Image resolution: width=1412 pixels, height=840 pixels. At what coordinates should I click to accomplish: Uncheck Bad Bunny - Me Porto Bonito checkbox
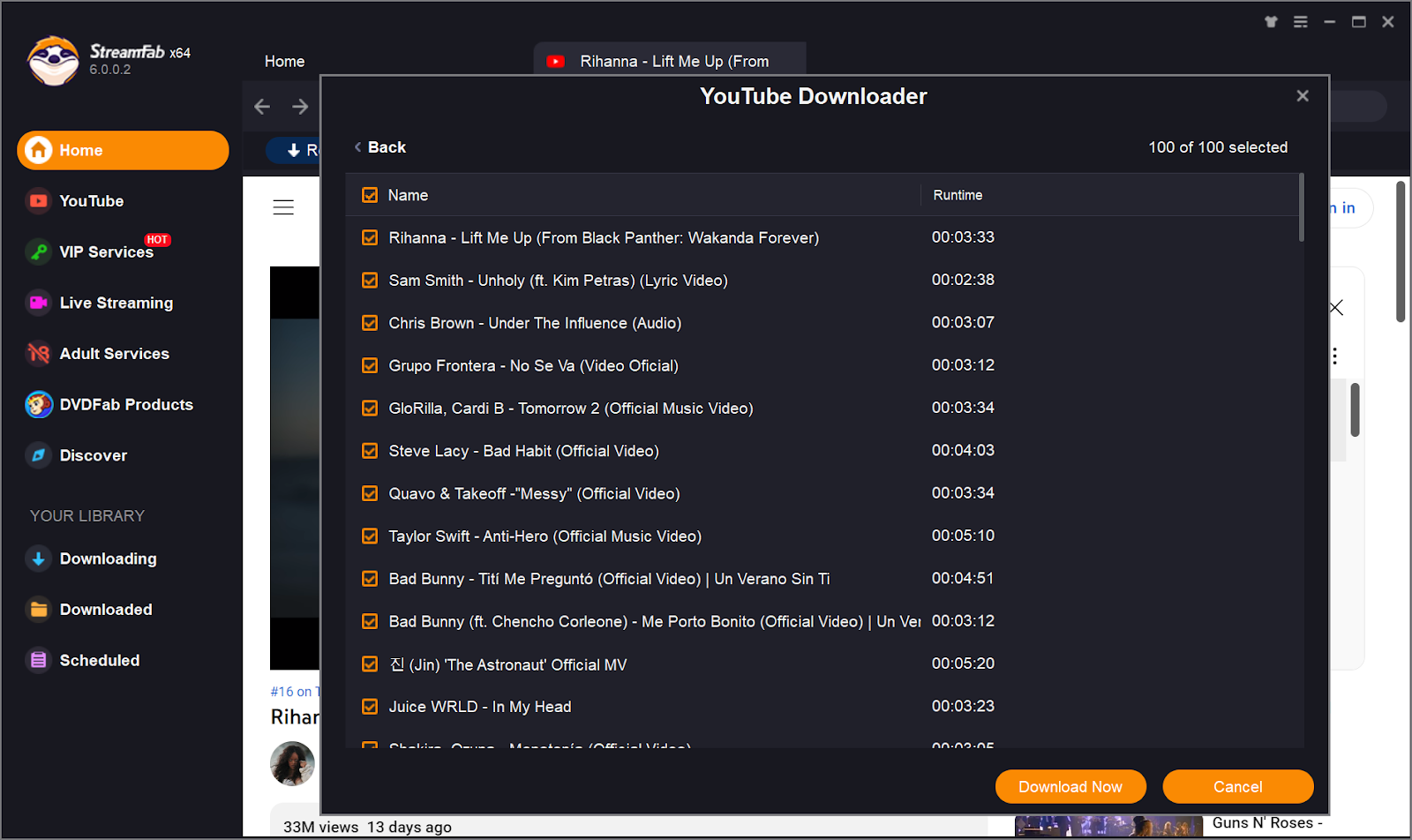[370, 621]
